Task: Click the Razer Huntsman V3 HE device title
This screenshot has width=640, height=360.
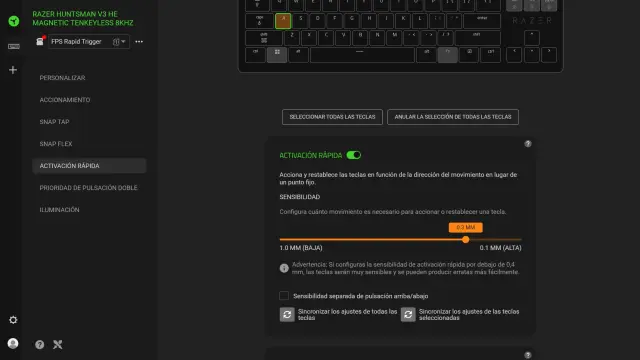Action: pyautogui.click(x=83, y=18)
